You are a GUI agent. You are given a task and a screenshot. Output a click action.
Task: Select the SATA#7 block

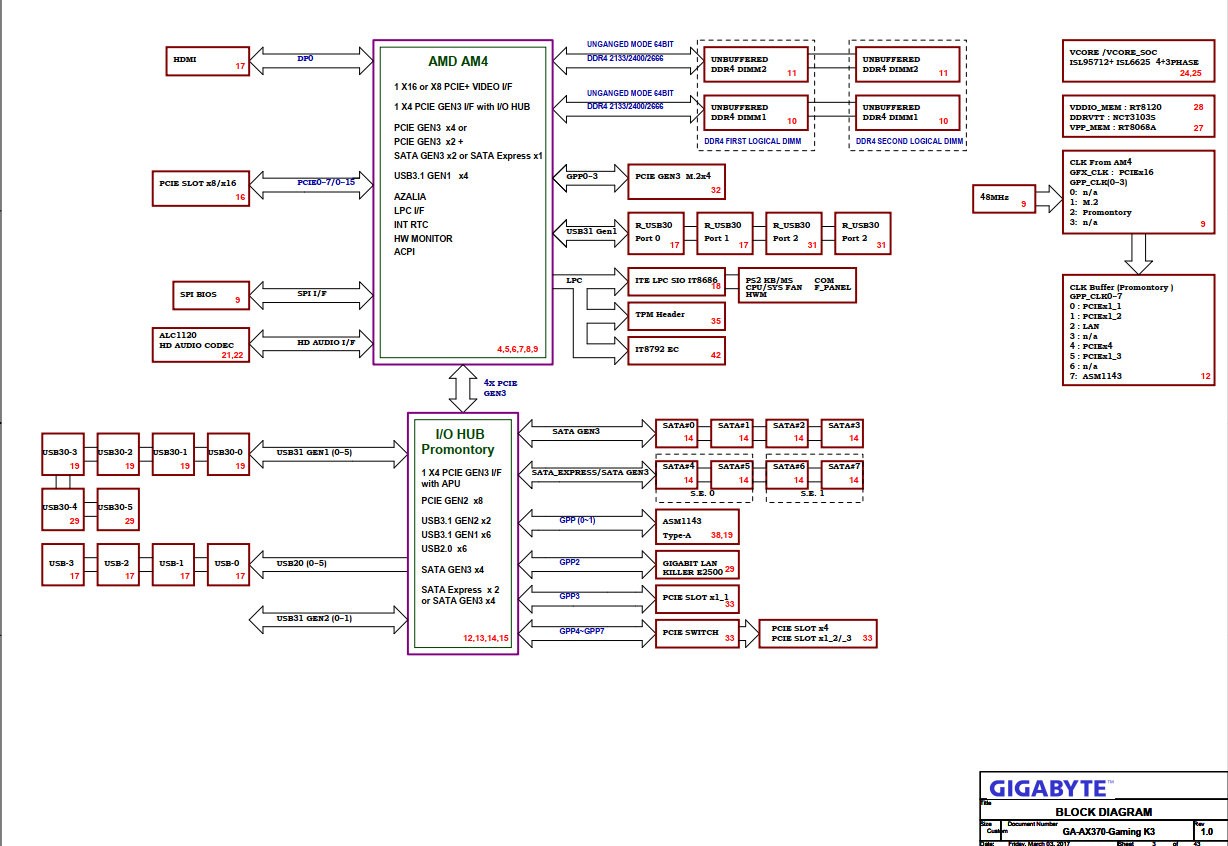pyautogui.click(x=842, y=474)
